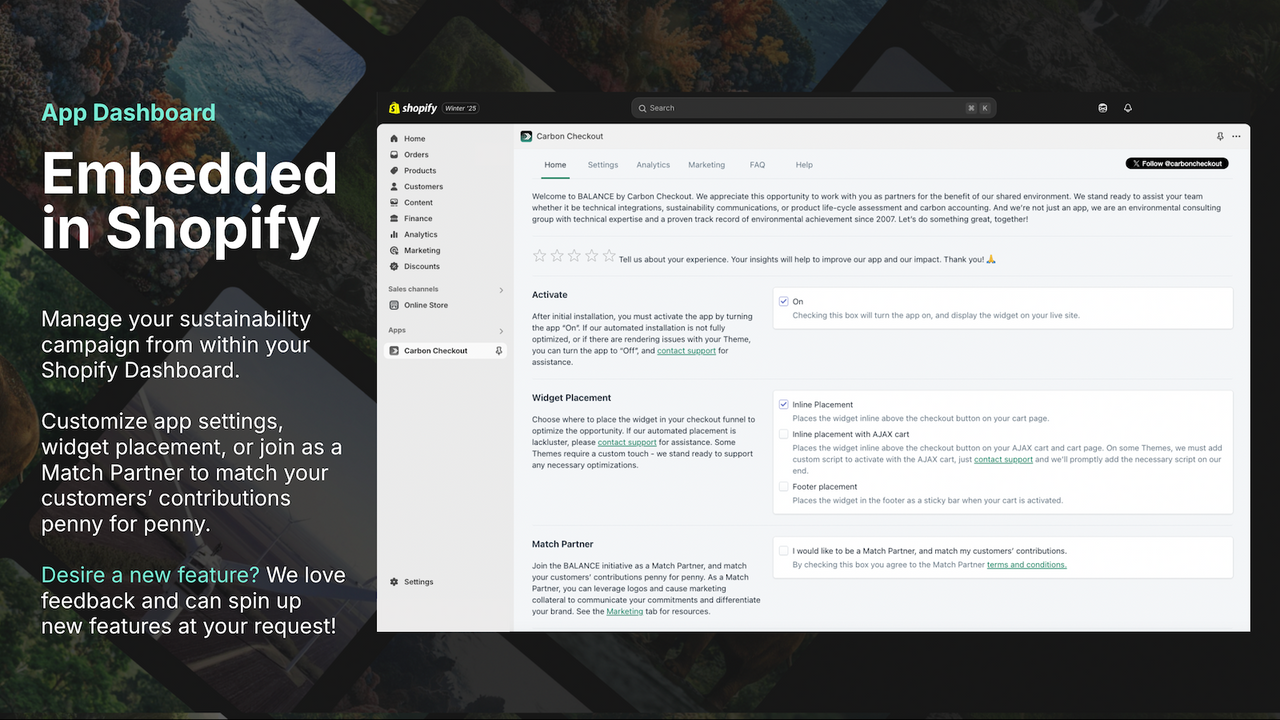
Task: Click the store icon beside bell
Action: [x=1103, y=108]
